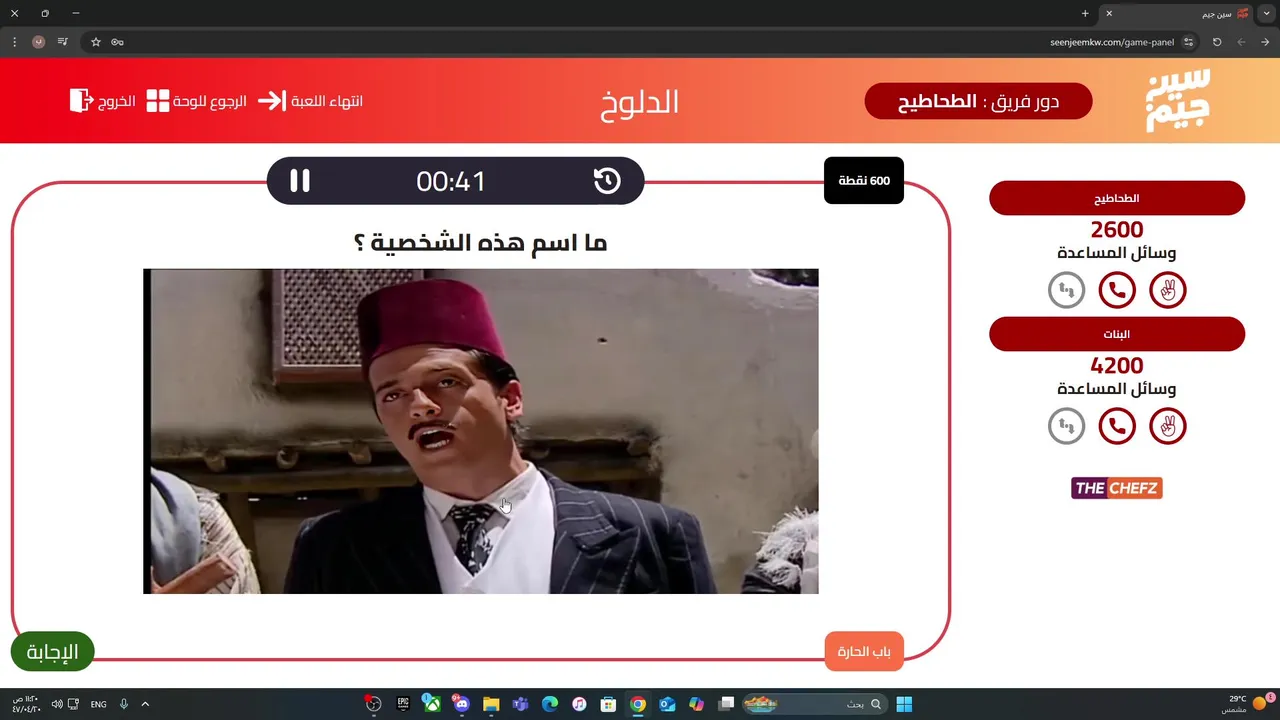Use البنات team phone call lifeline
The image size is (1280, 720).
pyautogui.click(x=1117, y=426)
